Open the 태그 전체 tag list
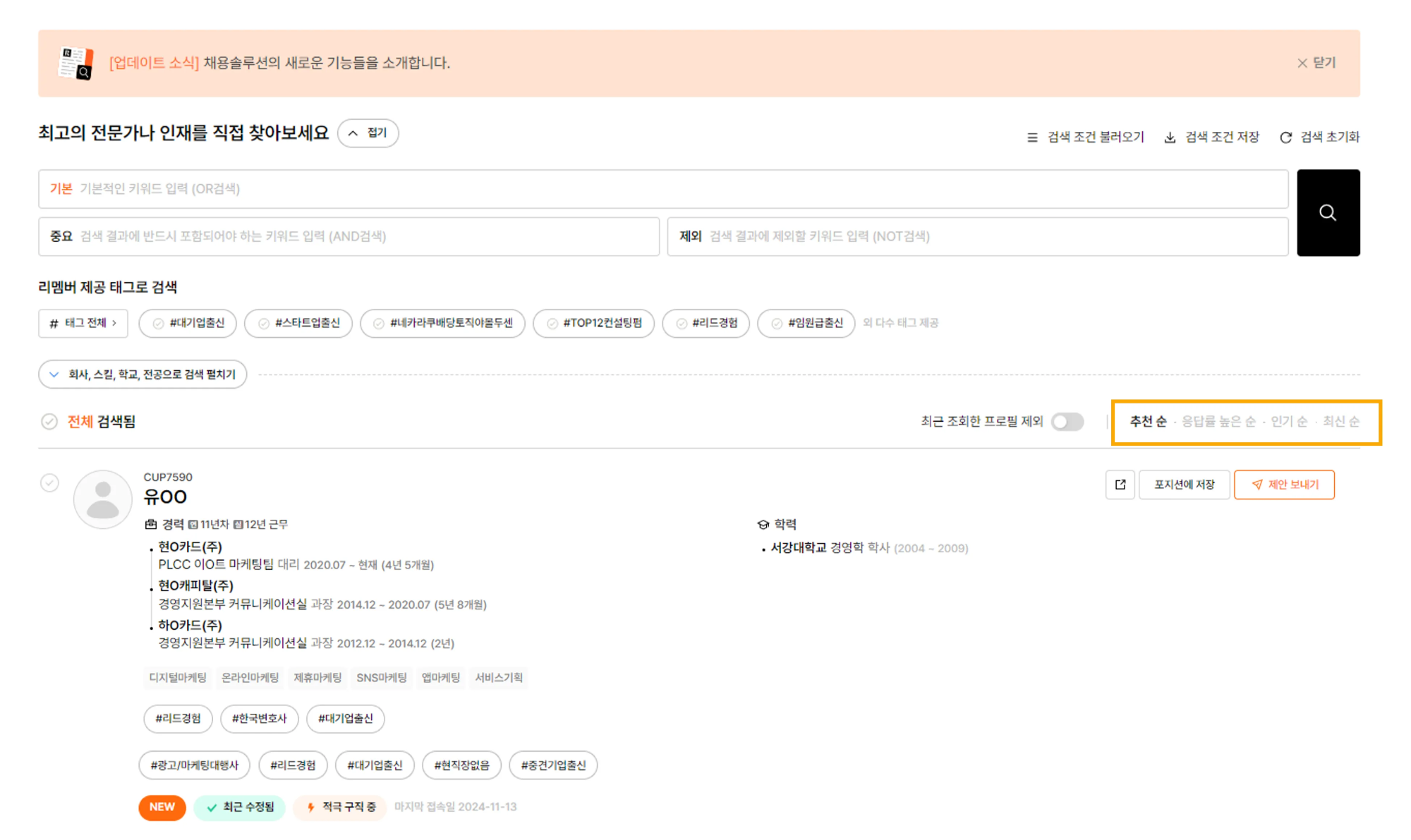The width and height of the screenshot is (1411, 840). (x=83, y=323)
